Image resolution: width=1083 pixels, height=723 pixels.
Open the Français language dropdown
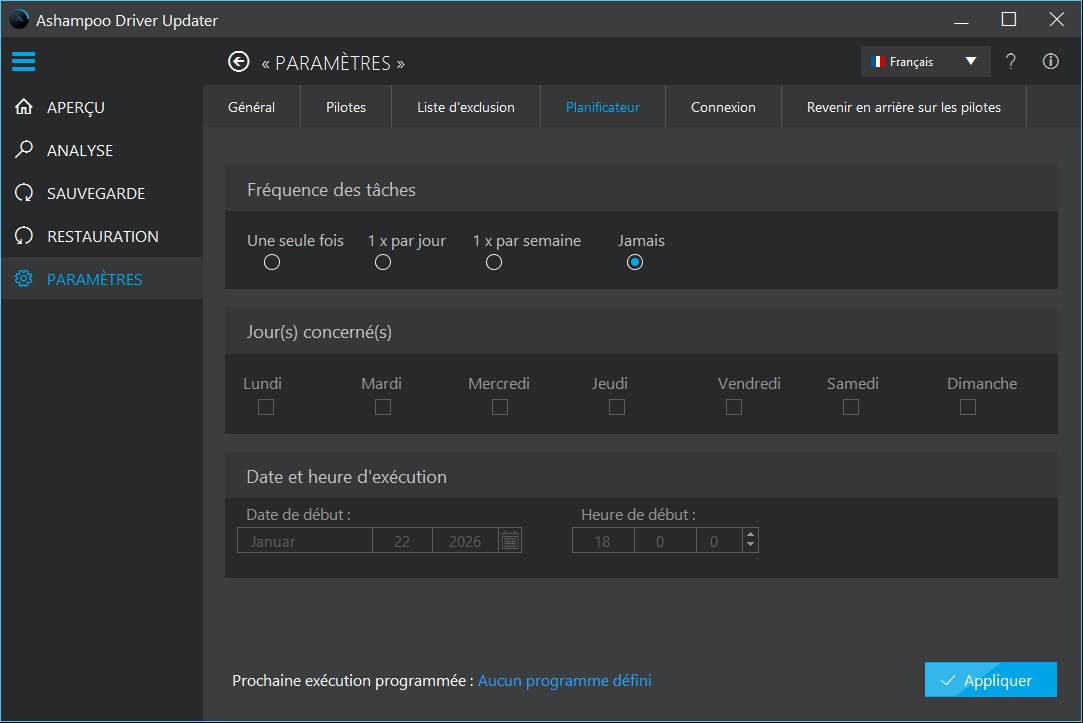click(924, 61)
